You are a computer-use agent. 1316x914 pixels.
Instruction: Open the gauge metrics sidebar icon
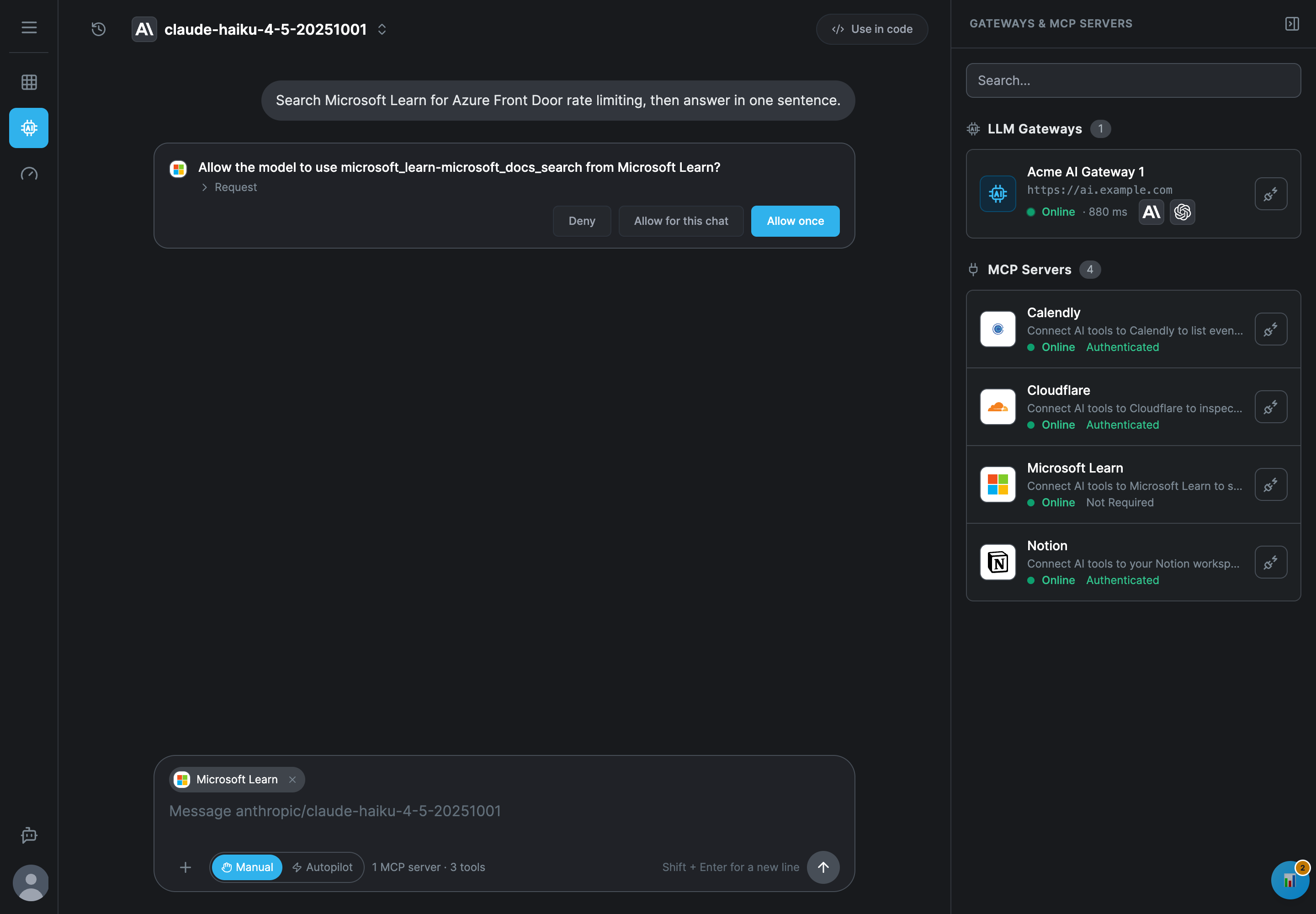pyautogui.click(x=29, y=174)
